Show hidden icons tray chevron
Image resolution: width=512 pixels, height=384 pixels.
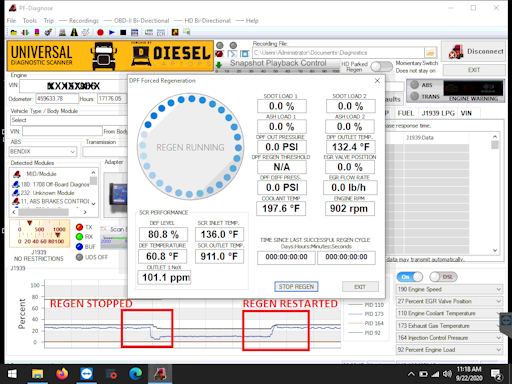click(411, 374)
